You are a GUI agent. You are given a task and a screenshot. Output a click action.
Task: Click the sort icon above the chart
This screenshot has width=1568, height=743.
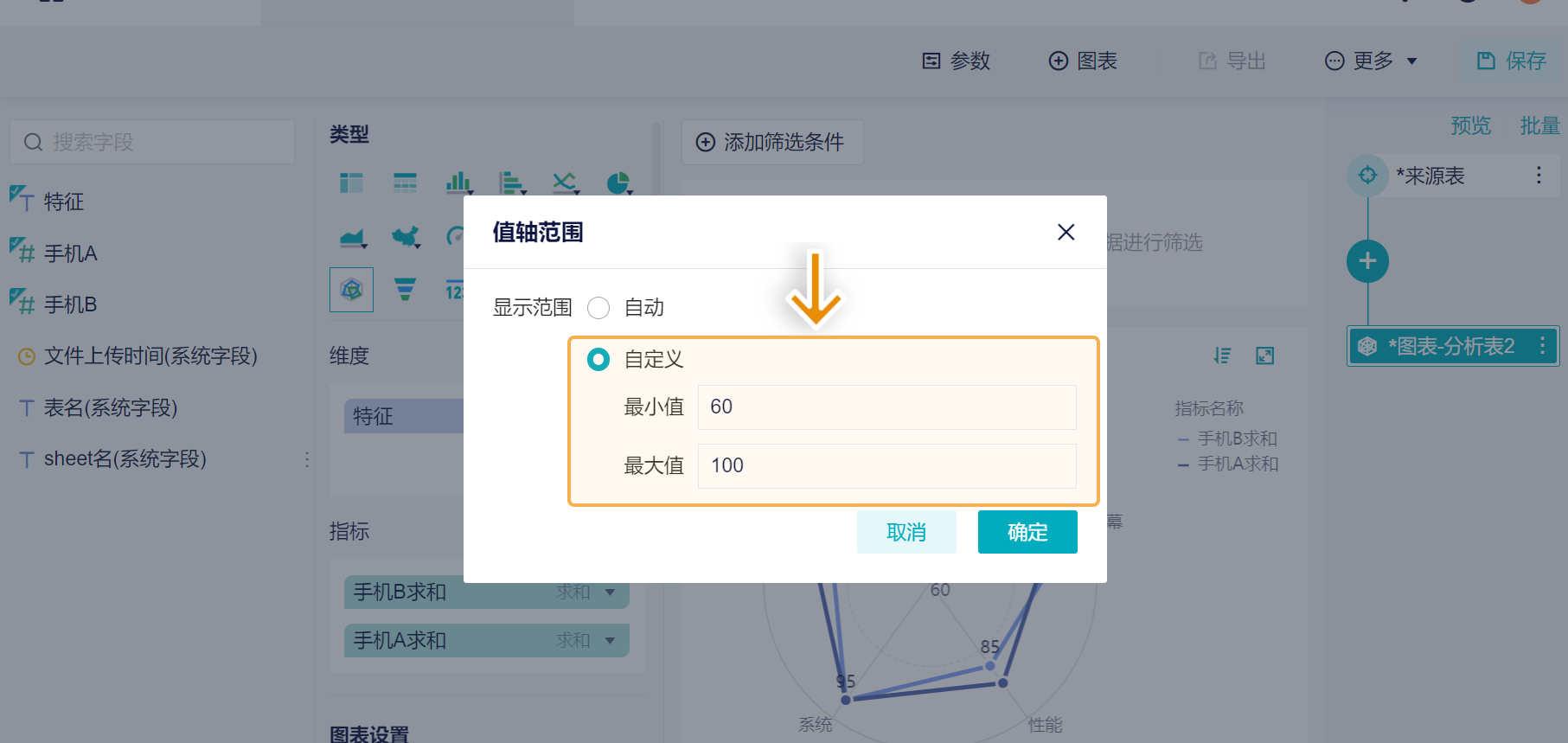[1222, 355]
